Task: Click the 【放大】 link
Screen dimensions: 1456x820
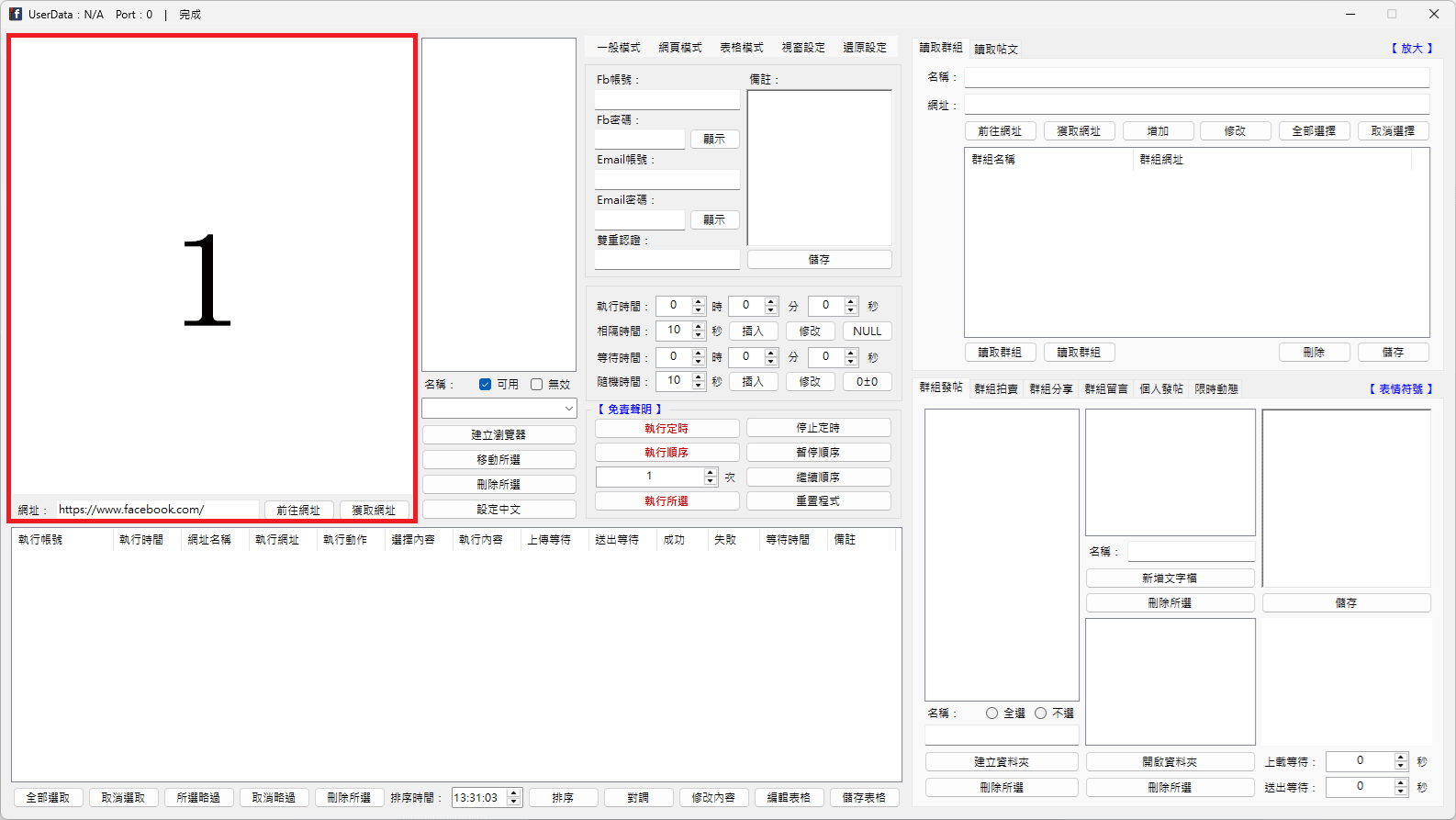Action: coord(1412,49)
